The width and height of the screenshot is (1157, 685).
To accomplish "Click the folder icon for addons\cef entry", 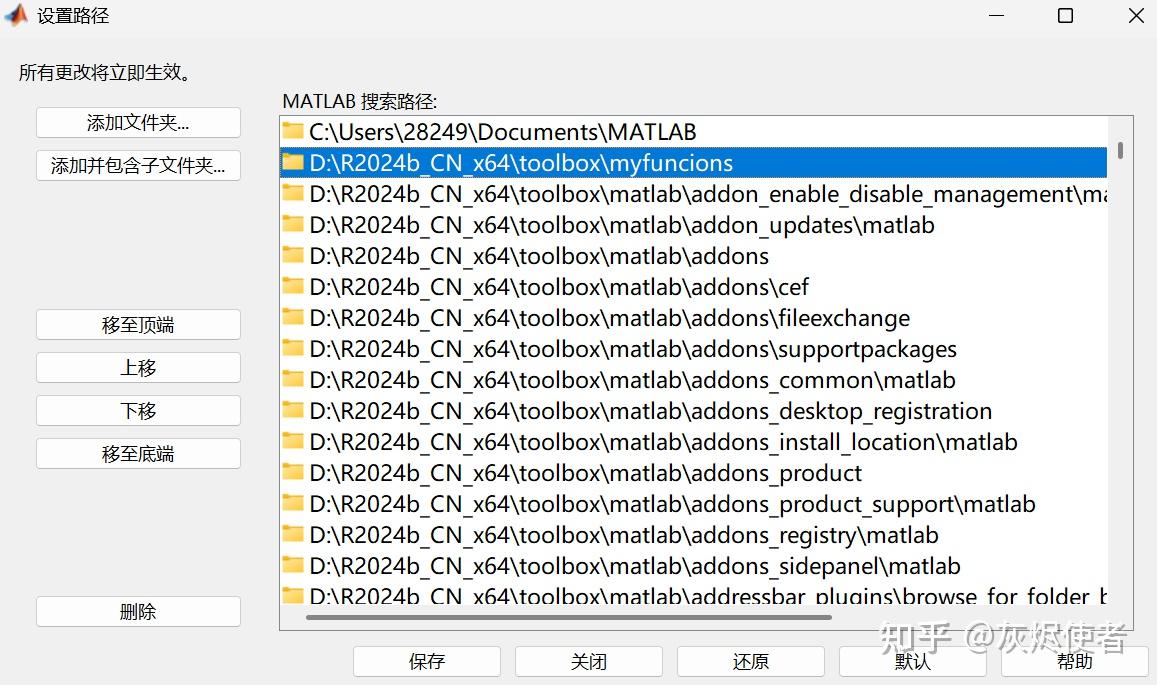I will 293,286.
